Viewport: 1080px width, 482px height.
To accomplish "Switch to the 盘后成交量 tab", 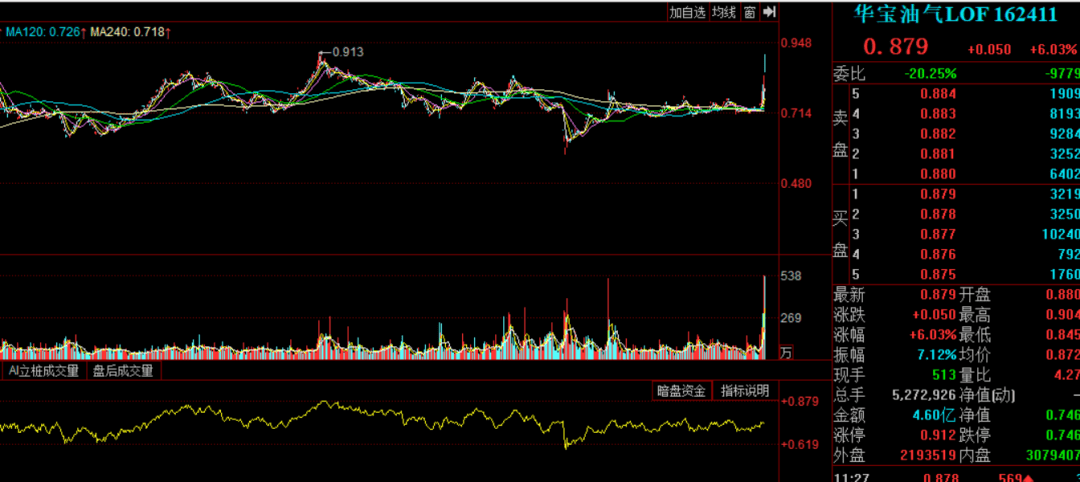I will (x=123, y=371).
